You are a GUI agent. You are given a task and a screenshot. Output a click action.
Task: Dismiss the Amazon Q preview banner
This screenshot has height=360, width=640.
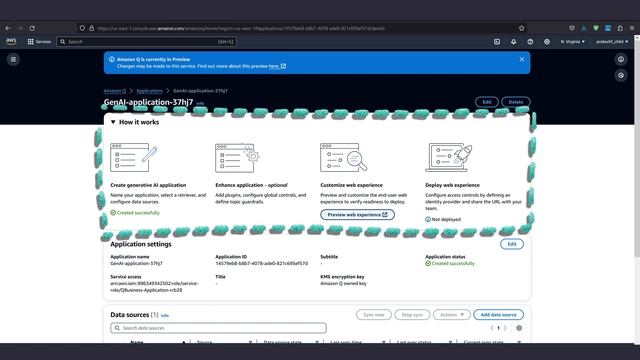[x=522, y=60]
